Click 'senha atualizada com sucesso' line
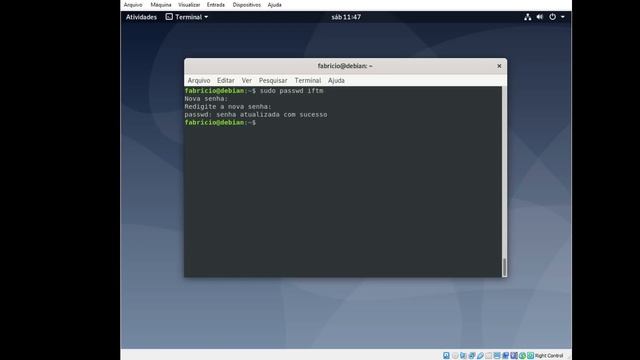 coord(256,115)
